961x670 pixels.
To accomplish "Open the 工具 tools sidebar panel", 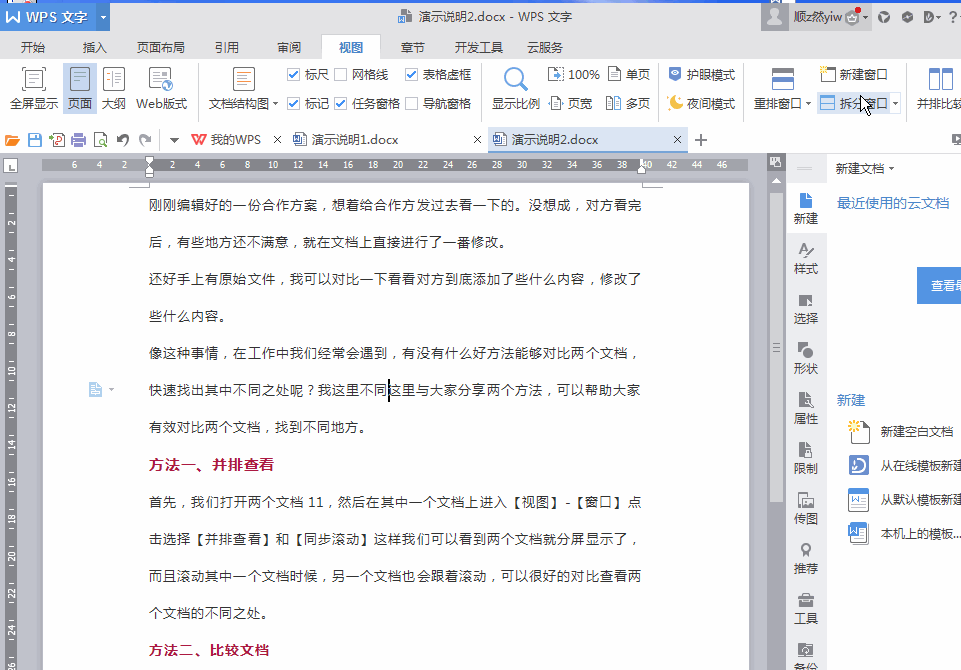I will point(806,609).
